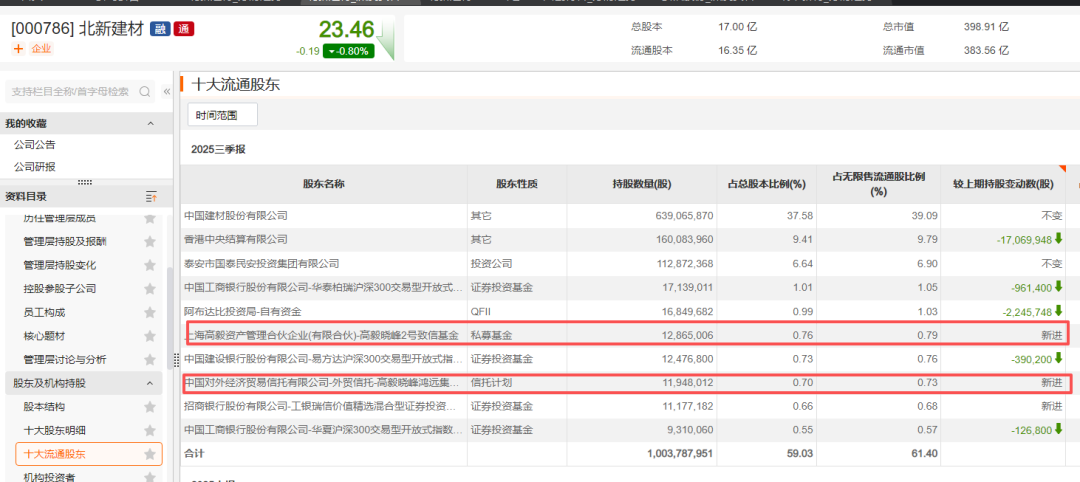The image size is (1080, 482).
Task: Collapse the sidebar with the « icon
Action: (167, 92)
